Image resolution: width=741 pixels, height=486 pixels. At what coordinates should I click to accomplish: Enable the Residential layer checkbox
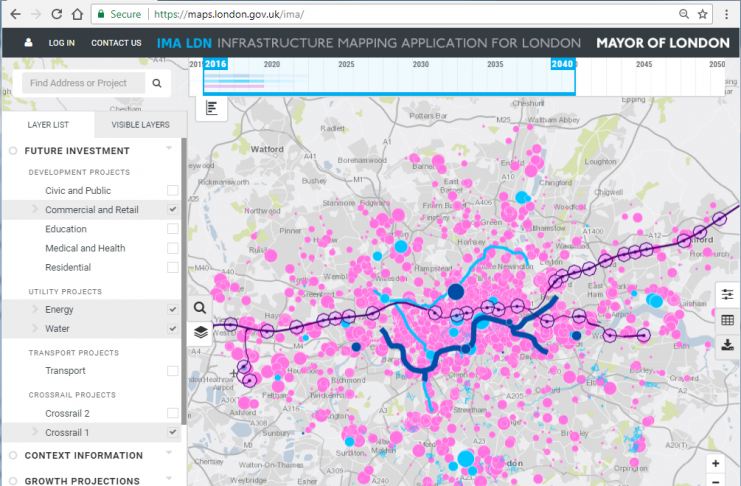tap(172, 268)
